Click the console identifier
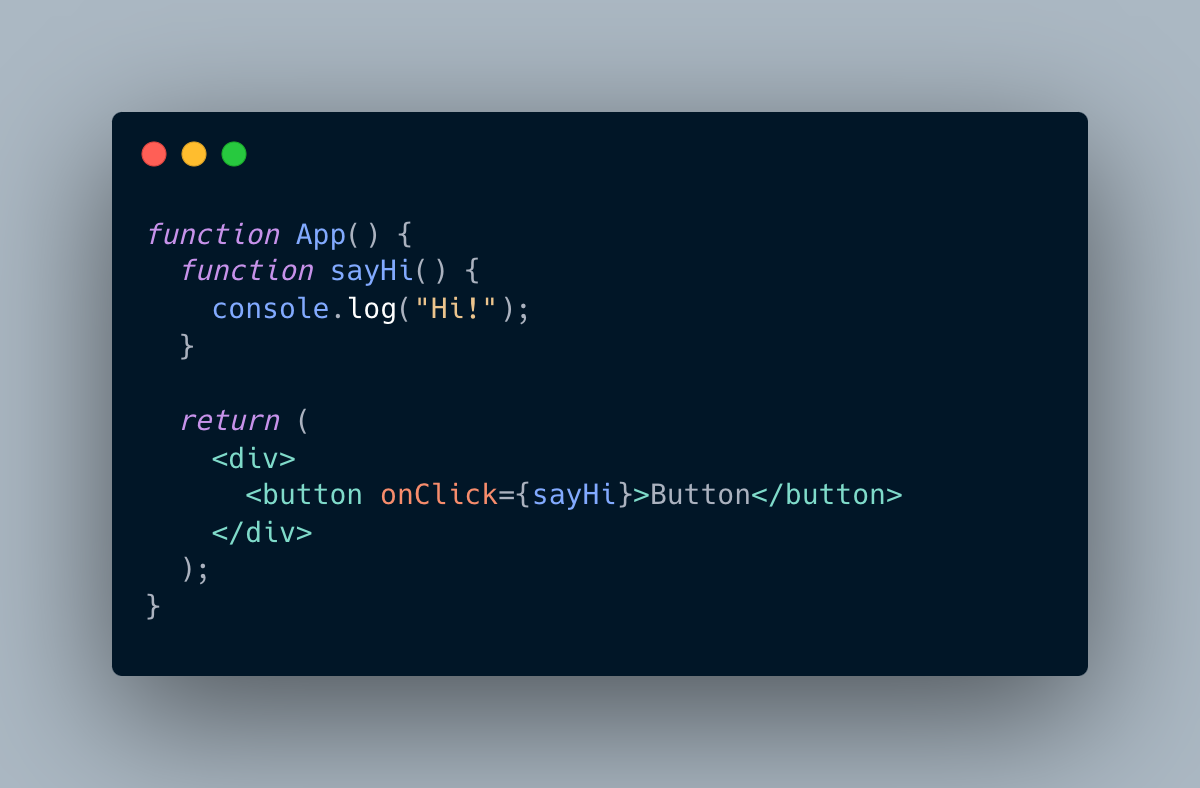The image size is (1200, 788). tap(271, 309)
